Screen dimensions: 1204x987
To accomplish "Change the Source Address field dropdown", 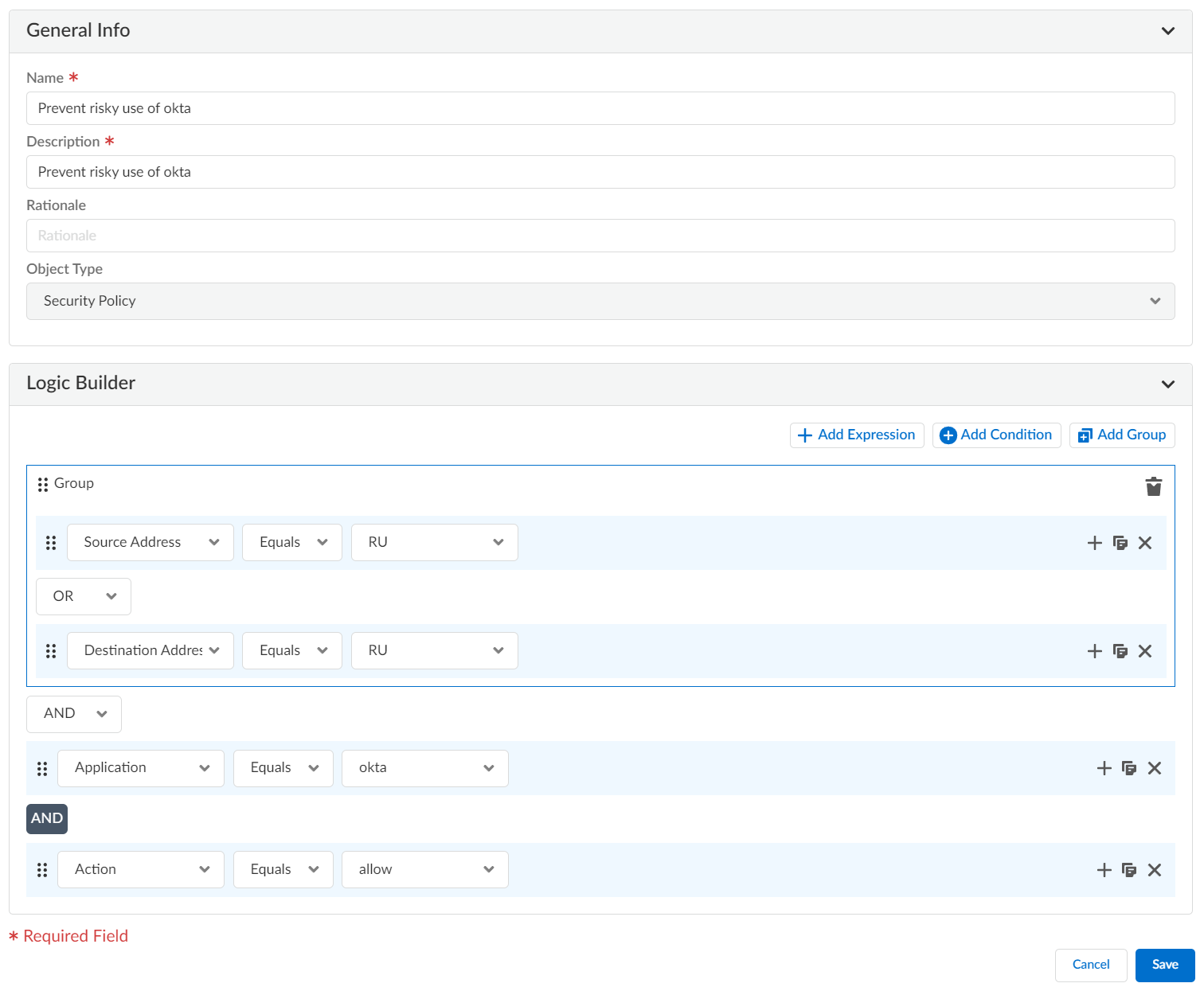I will [x=150, y=542].
